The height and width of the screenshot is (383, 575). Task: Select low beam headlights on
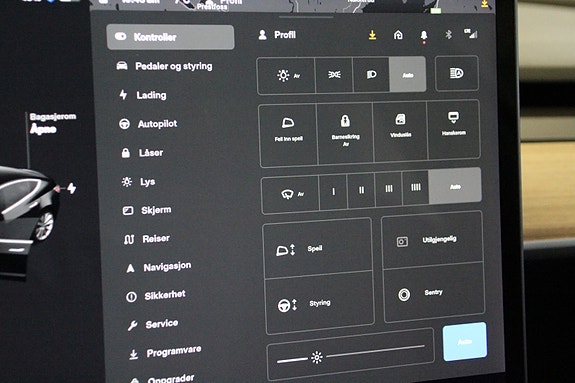point(371,74)
